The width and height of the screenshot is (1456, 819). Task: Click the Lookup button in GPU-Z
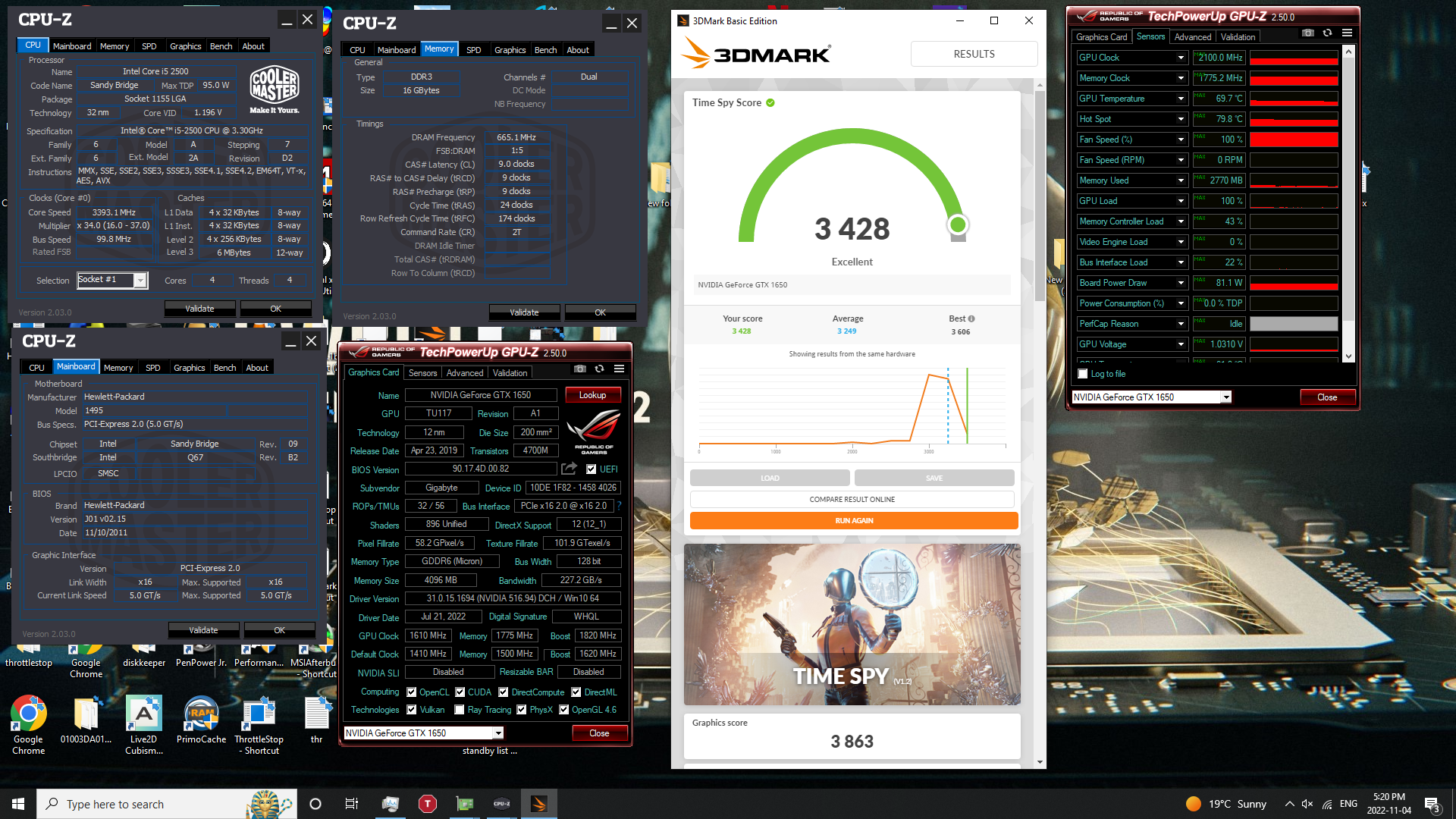point(592,395)
